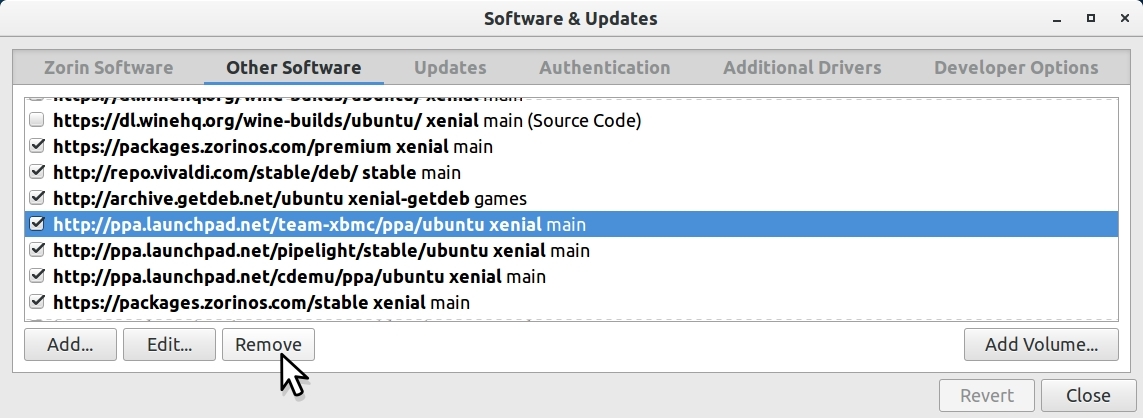Uncheck the packages.zorinos.com premium source
Image resolution: width=1143 pixels, height=418 pixels.
[x=37, y=147]
